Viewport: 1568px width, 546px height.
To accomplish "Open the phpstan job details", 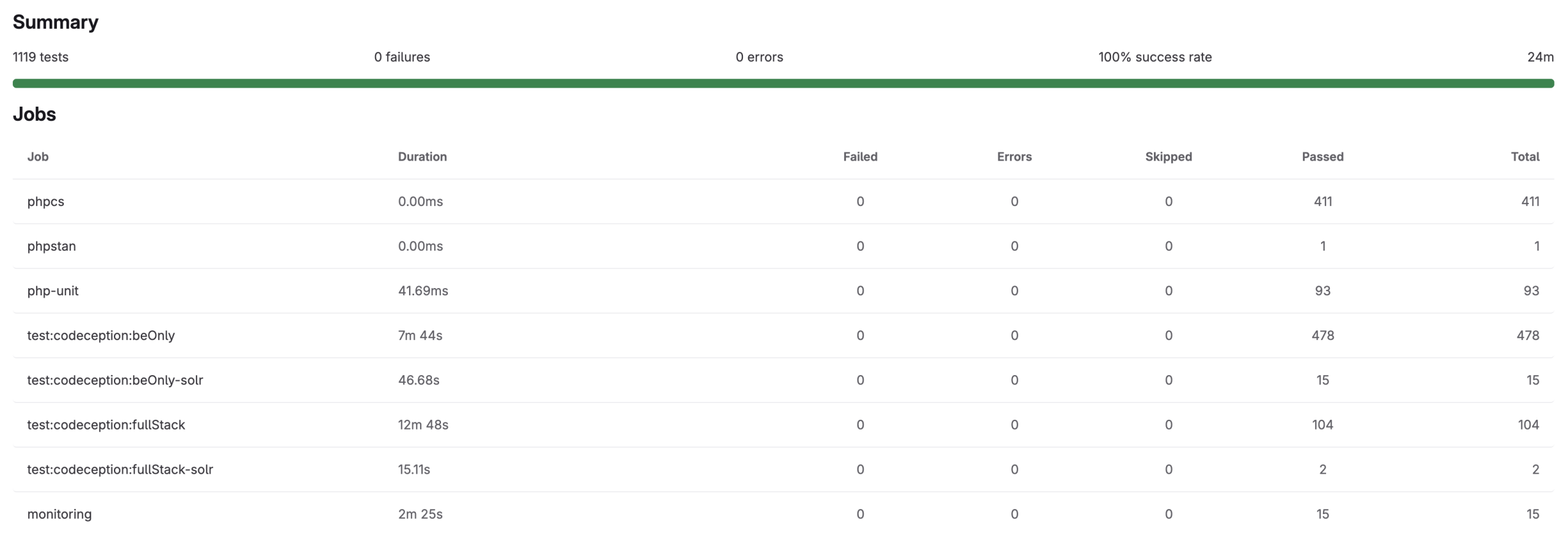I will pyautogui.click(x=51, y=246).
